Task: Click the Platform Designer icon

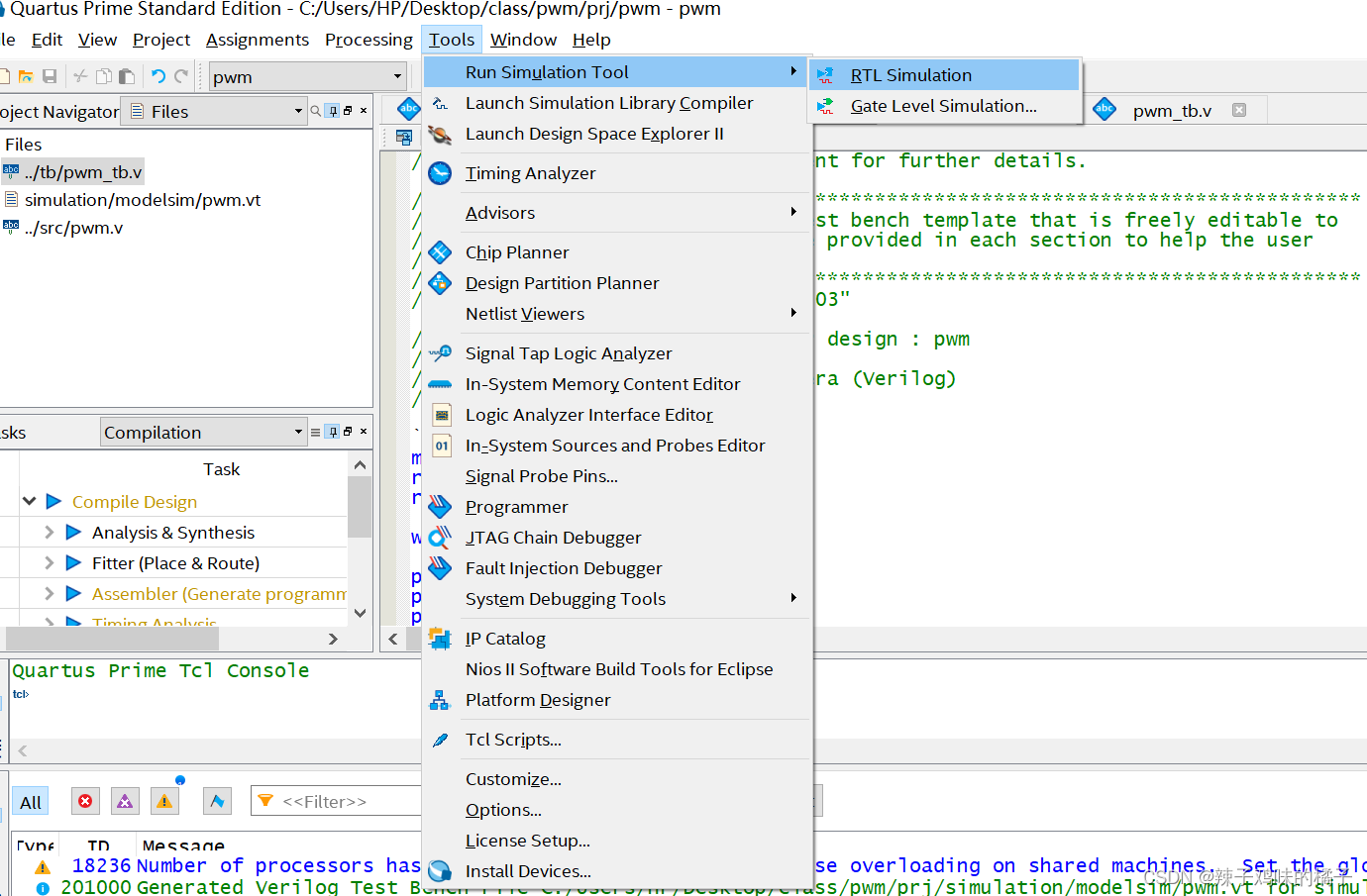Action: [x=440, y=700]
